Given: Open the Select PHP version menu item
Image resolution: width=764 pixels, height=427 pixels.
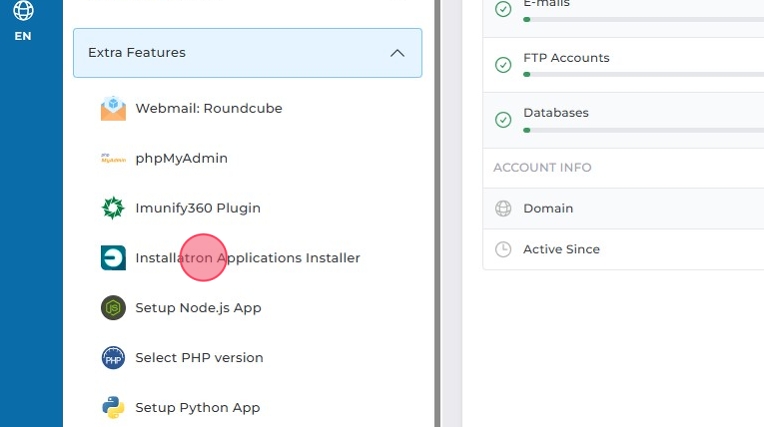Looking at the screenshot, I should click(199, 358).
